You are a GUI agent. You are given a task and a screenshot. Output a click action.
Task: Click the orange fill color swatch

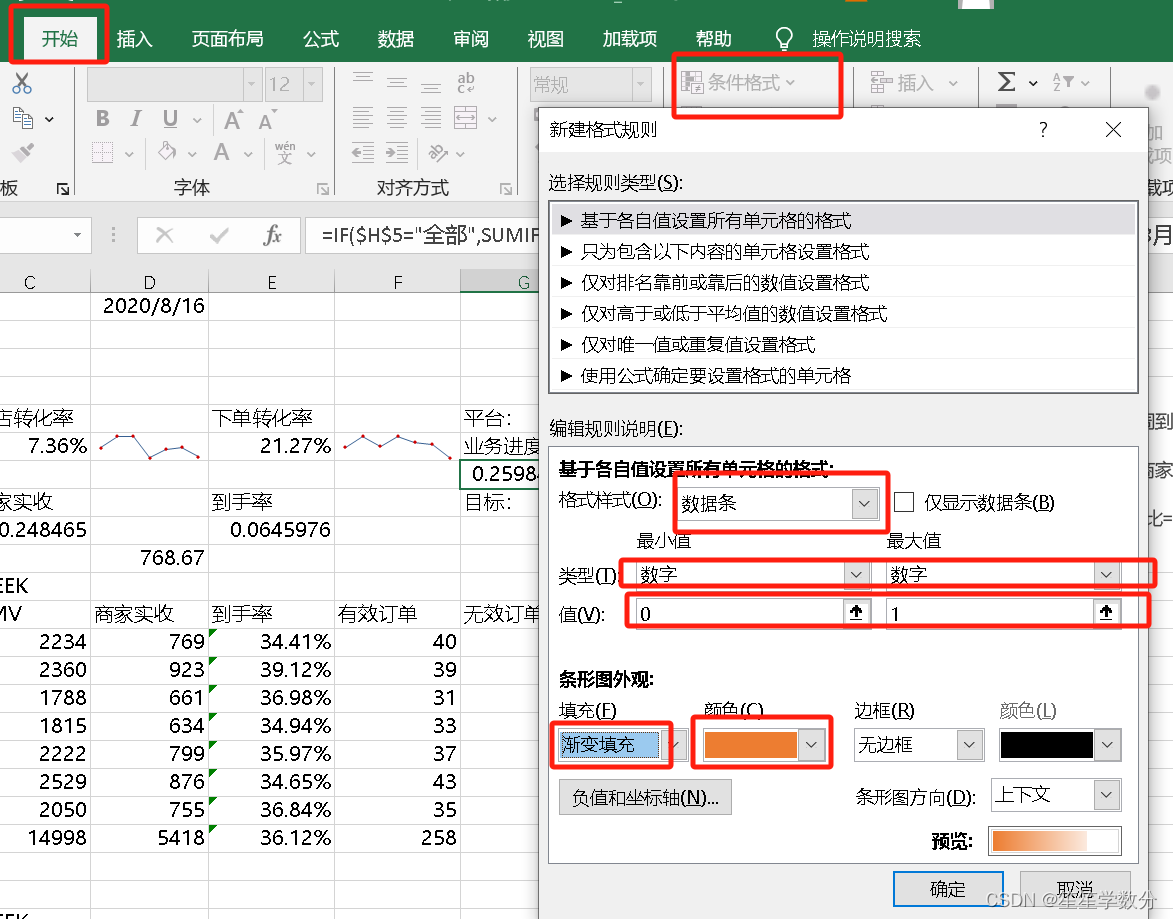click(x=750, y=745)
